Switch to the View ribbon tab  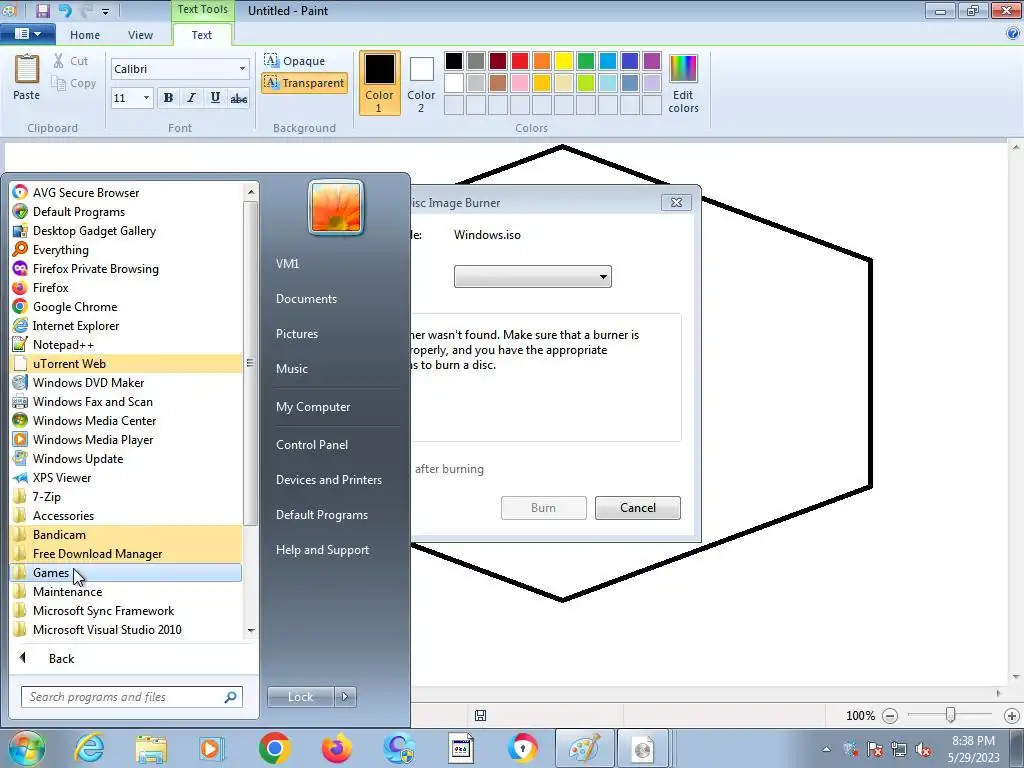[x=140, y=35]
